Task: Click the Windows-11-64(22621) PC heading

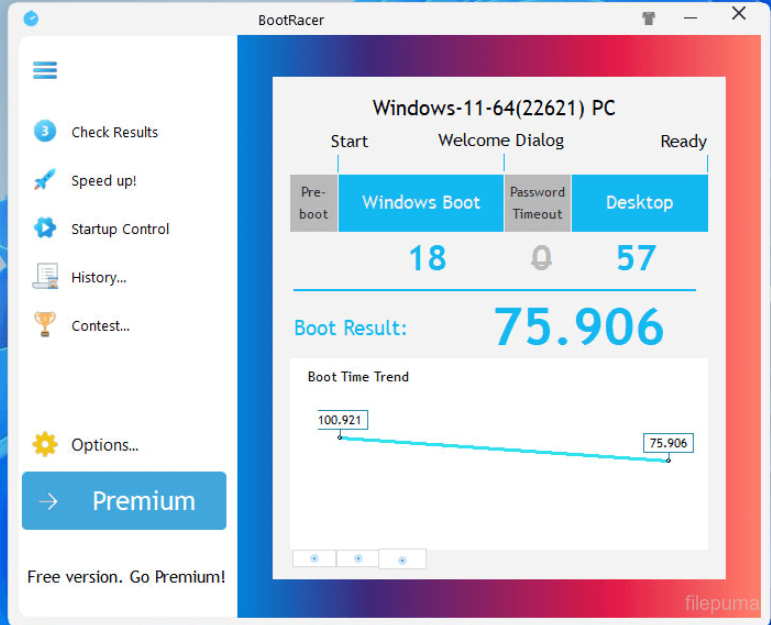Action: [494, 108]
